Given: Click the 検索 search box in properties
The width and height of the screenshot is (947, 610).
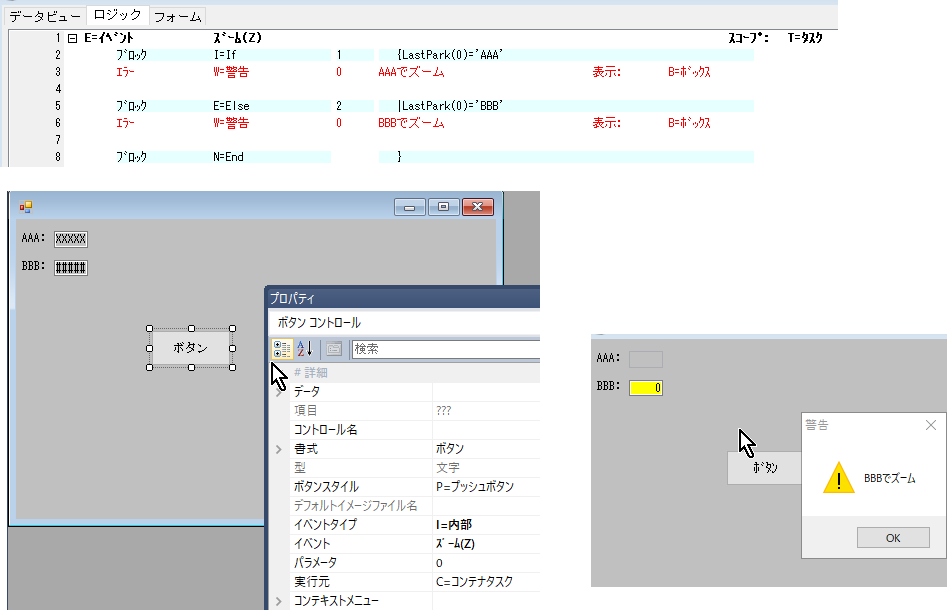Looking at the screenshot, I should click(x=445, y=349).
